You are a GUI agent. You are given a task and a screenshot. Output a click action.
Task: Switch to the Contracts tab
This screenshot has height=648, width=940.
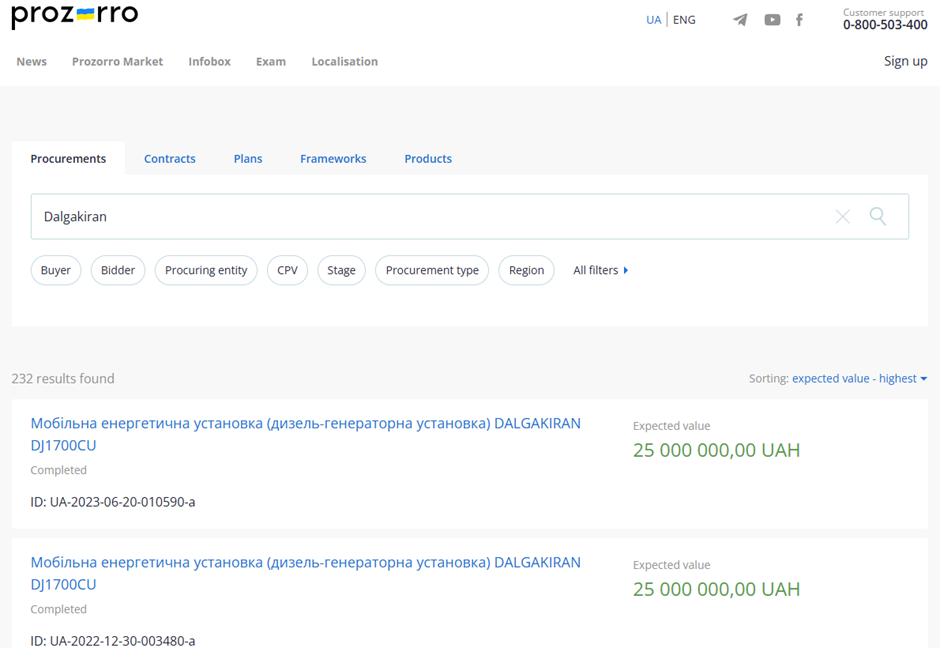[x=170, y=159]
